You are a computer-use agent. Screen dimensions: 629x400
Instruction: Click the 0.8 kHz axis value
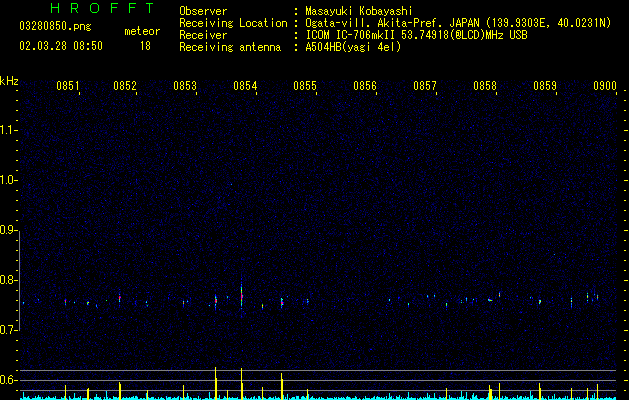pos(9,280)
